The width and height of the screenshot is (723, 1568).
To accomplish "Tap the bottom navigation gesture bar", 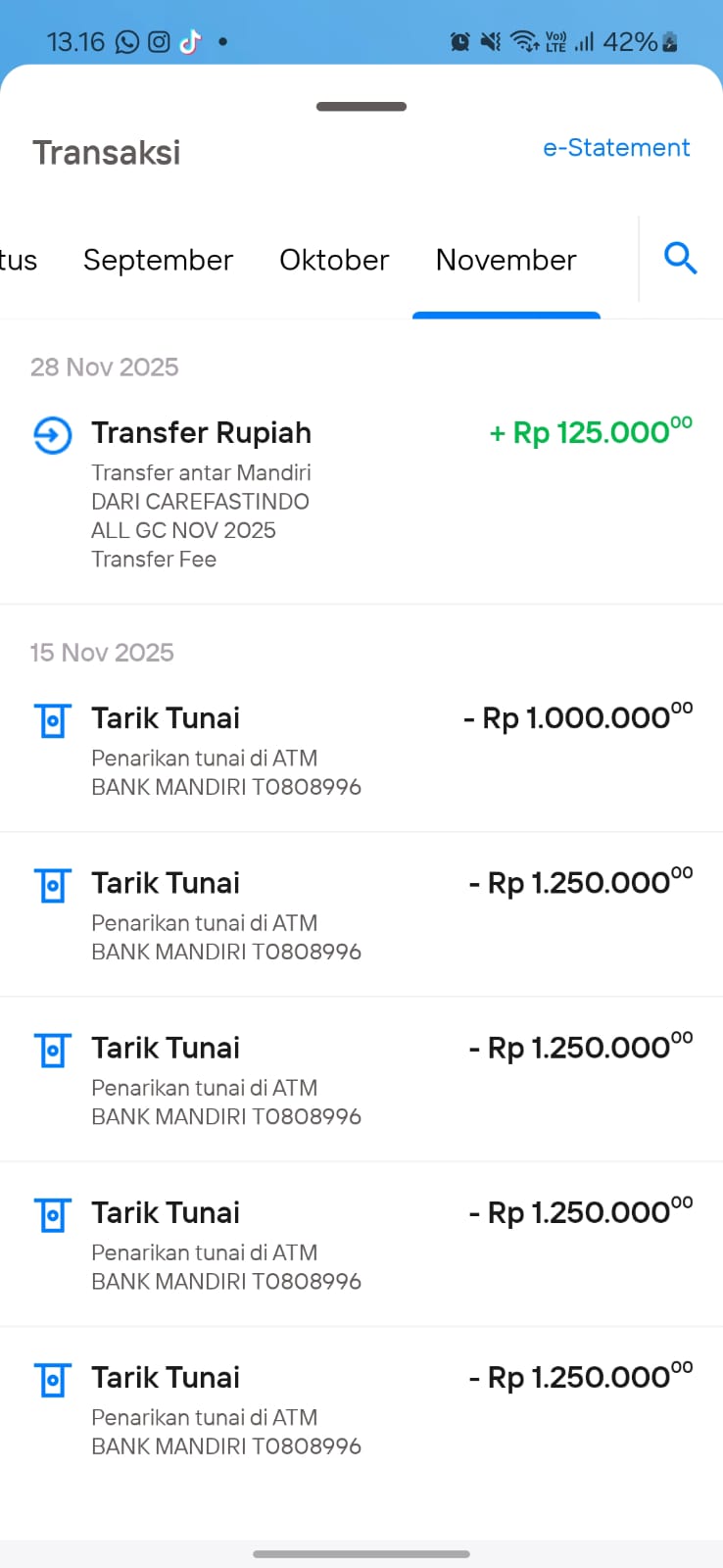I will pyautogui.click(x=361, y=1553).
